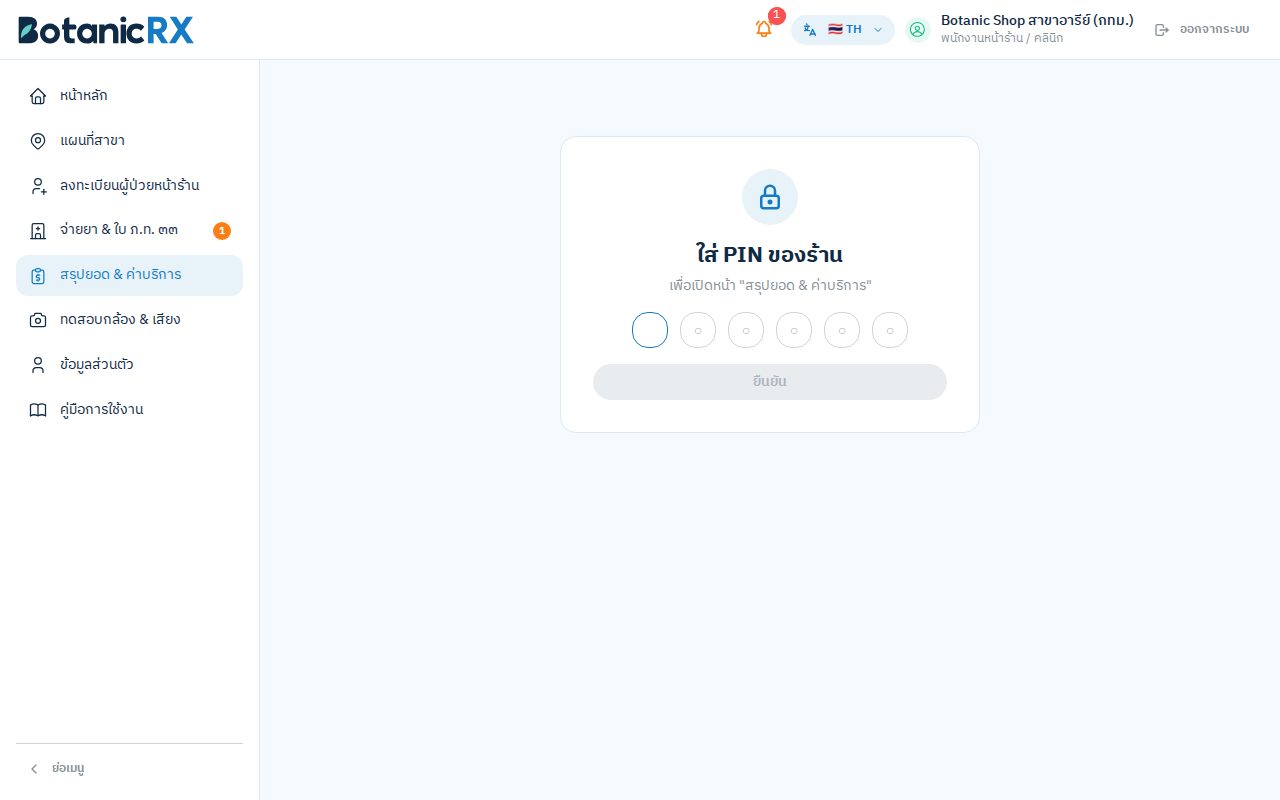Focus the sixth PIN digit box
1280x800 pixels.
890,330
